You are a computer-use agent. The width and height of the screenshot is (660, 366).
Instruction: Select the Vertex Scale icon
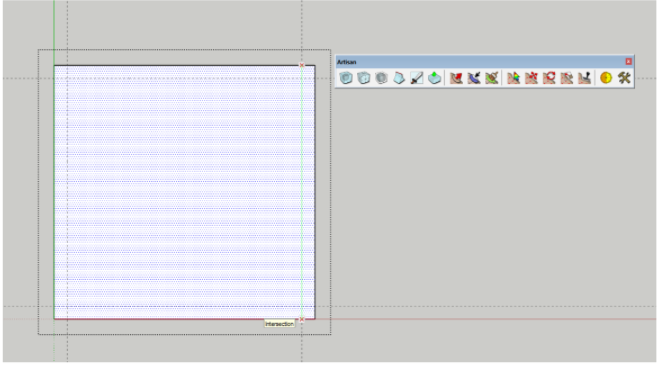coord(567,78)
